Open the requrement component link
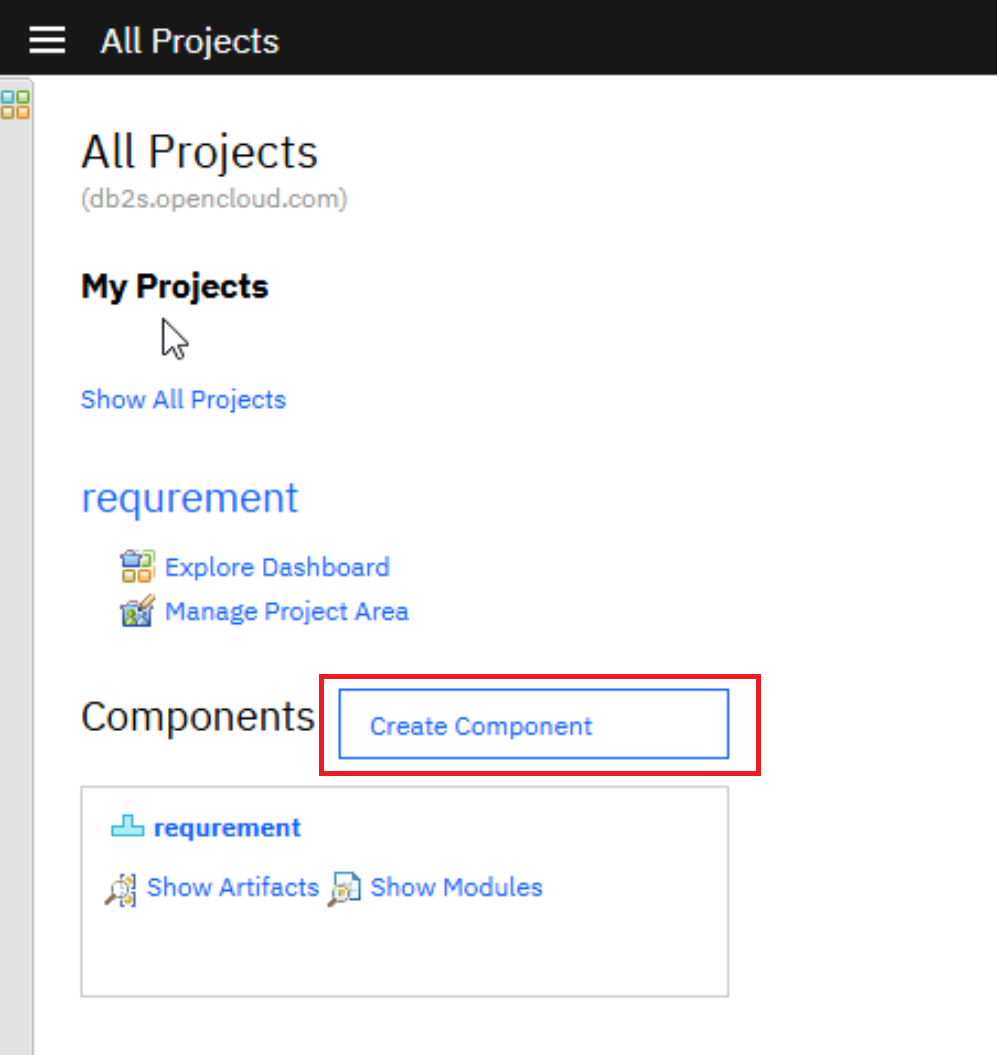Screen dimensions: 999x1055 227,828
